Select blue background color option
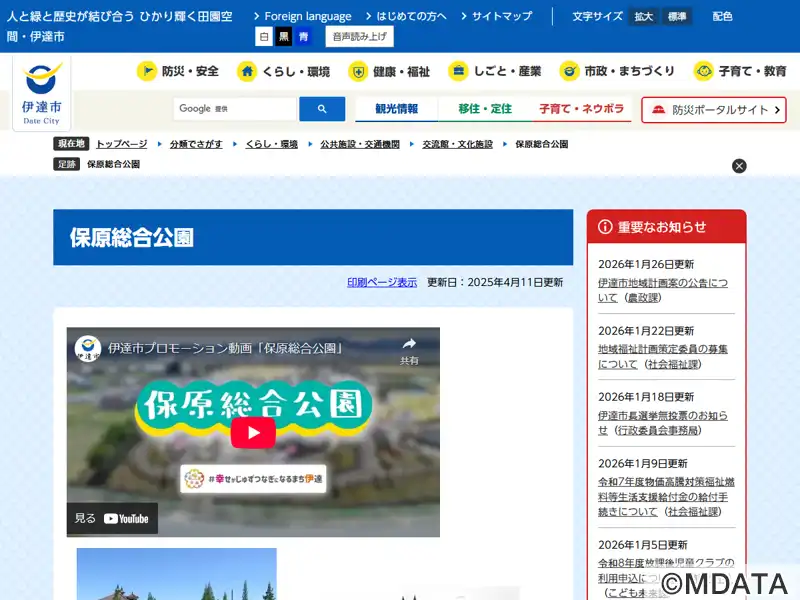This screenshot has width=800, height=600. [x=303, y=37]
